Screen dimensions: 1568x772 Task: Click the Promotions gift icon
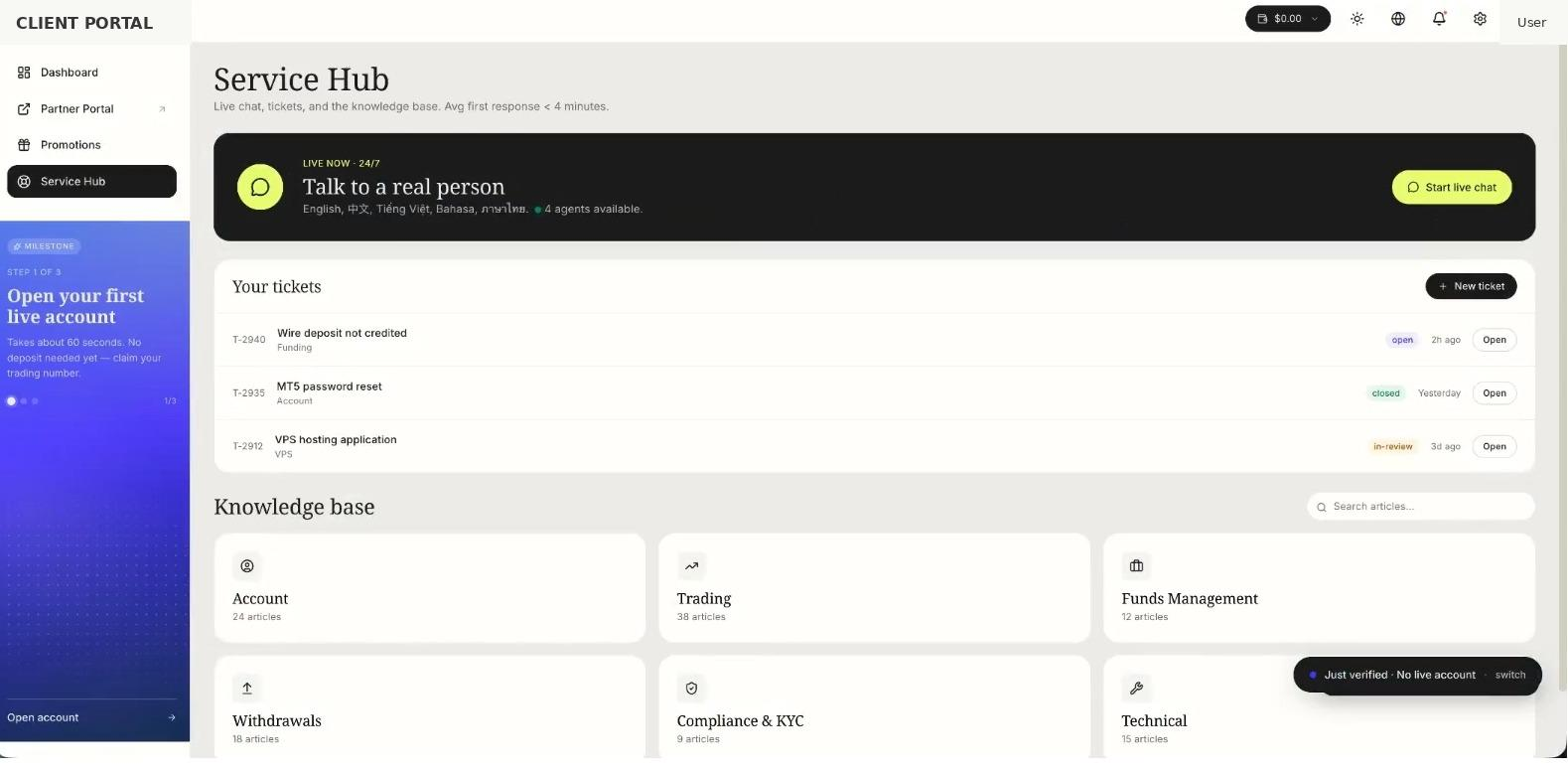(24, 145)
